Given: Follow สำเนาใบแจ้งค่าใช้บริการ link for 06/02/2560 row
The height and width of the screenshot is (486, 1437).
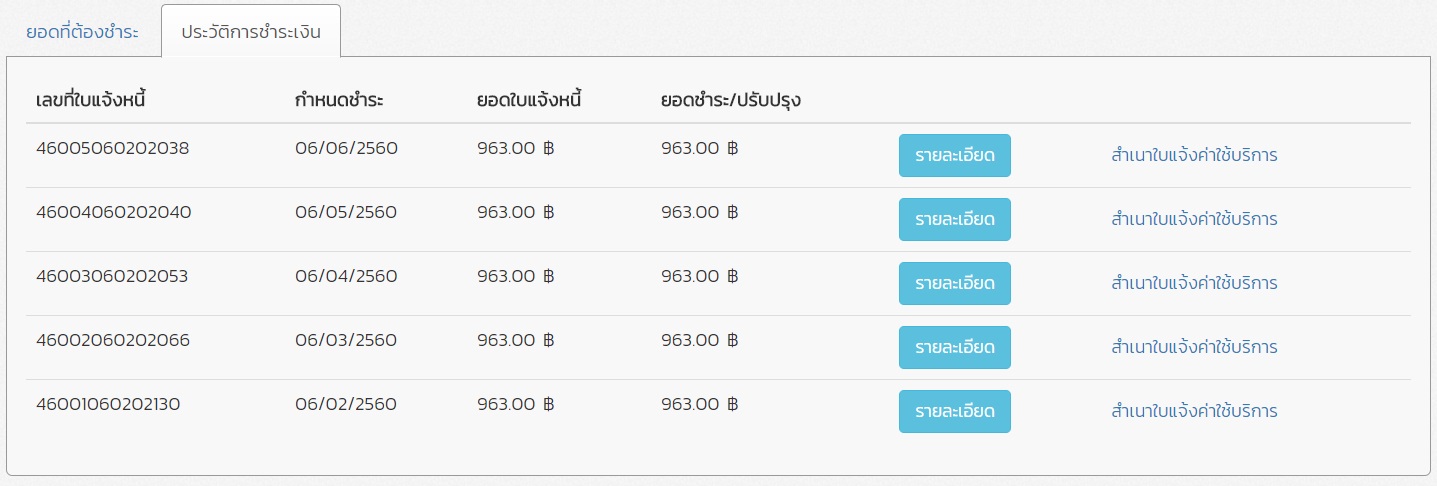Looking at the screenshot, I should (x=1194, y=411).
